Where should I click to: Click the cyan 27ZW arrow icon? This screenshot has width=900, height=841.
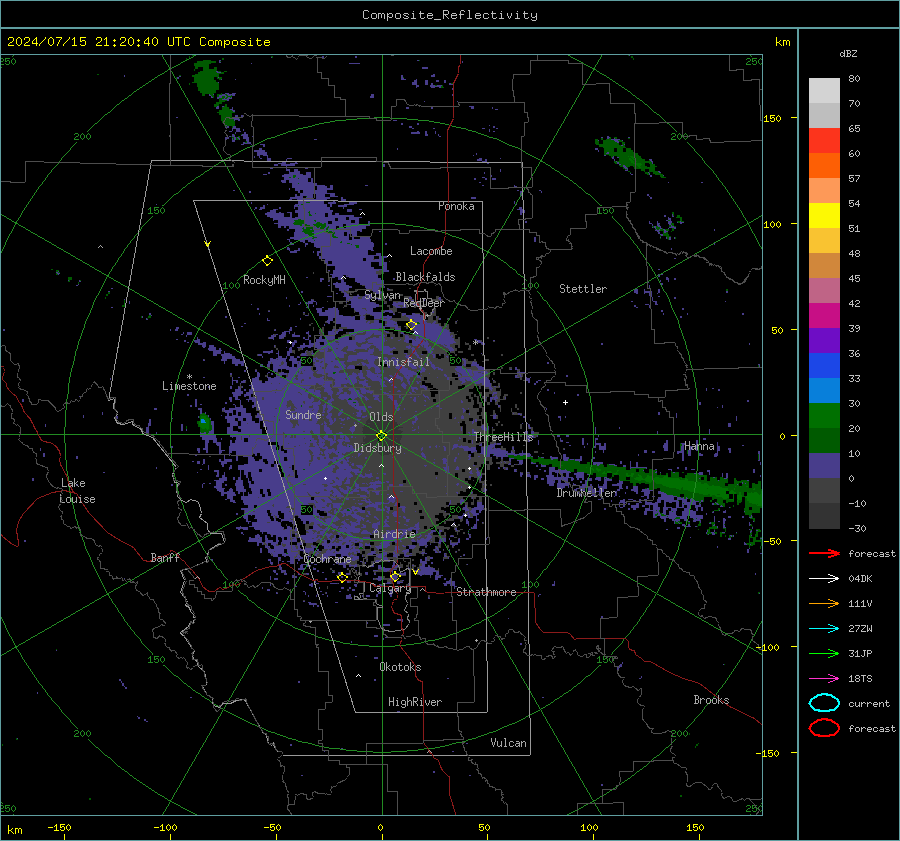click(x=824, y=629)
